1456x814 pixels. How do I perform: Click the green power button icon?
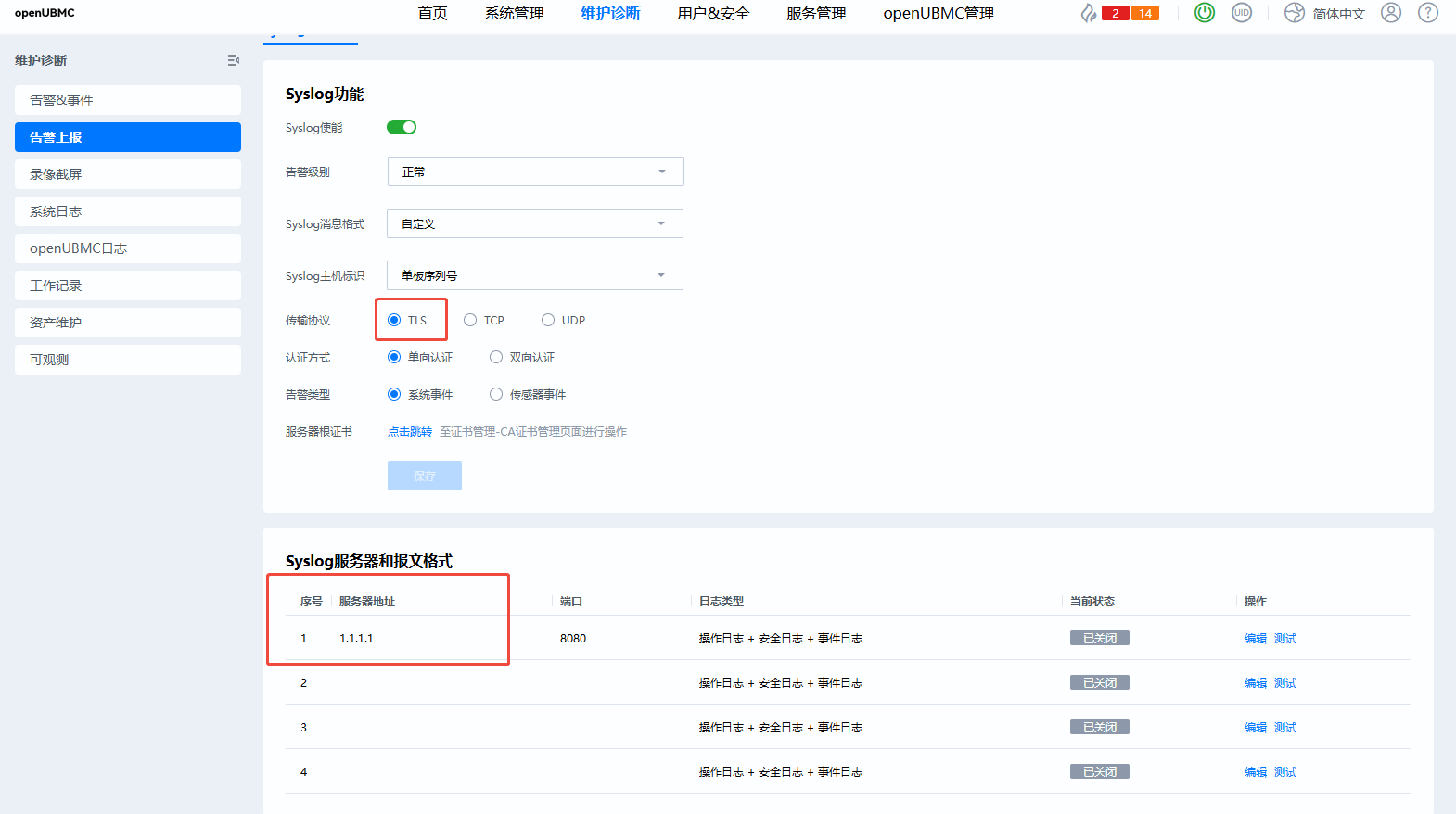(1205, 13)
